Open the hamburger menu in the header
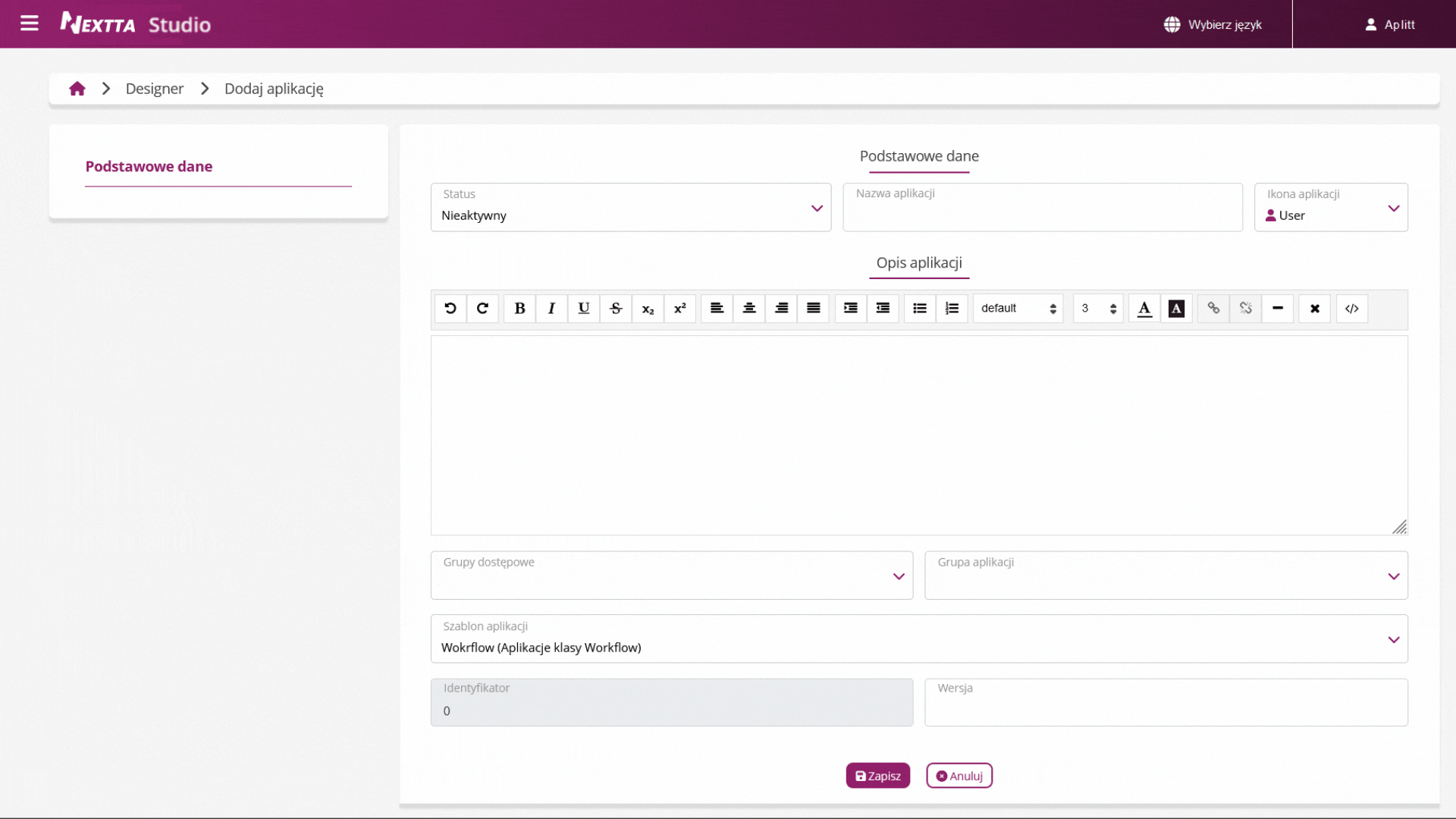Viewport: 1456px width, 819px height. [x=30, y=24]
